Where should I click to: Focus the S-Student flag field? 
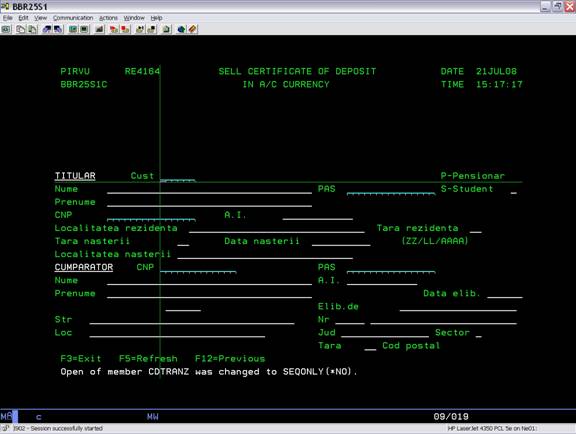pyautogui.click(x=514, y=190)
